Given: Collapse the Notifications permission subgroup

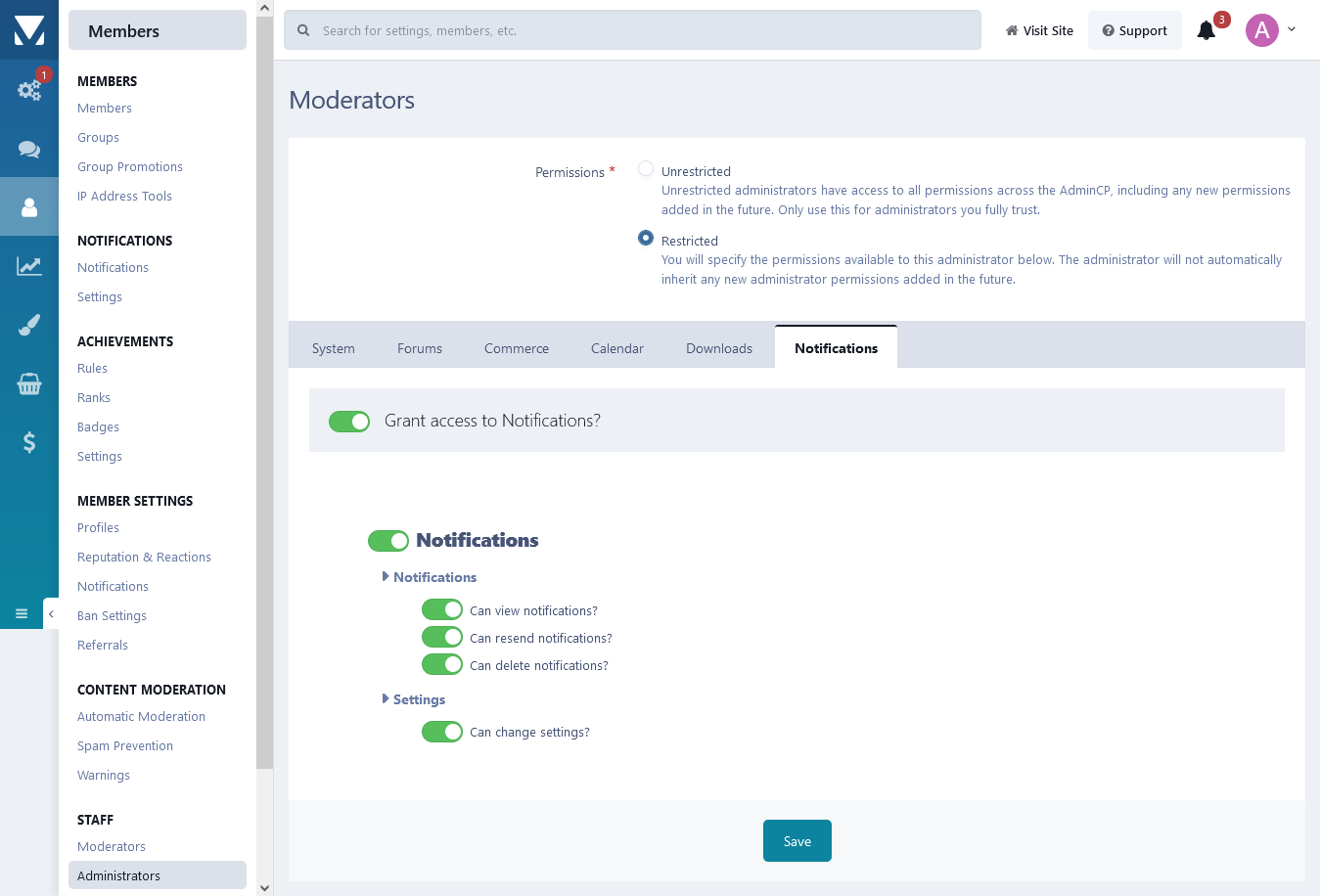Looking at the screenshot, I should (x=430, y=577).
